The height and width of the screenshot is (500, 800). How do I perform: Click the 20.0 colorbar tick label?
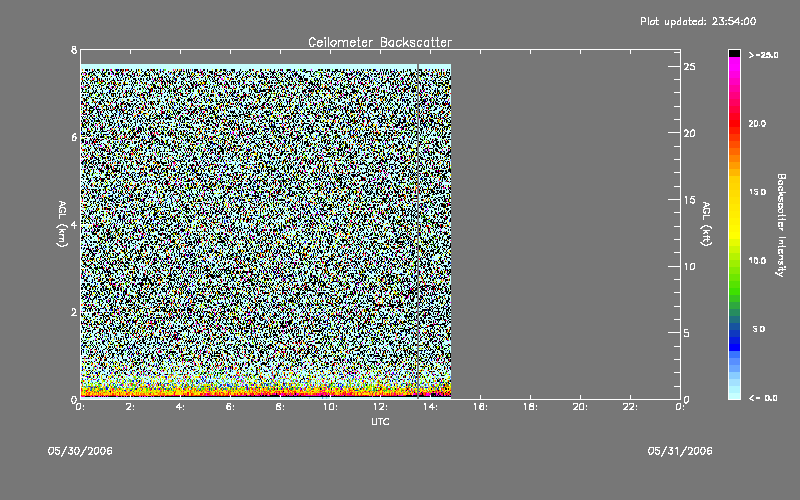[x=757, y=123]
